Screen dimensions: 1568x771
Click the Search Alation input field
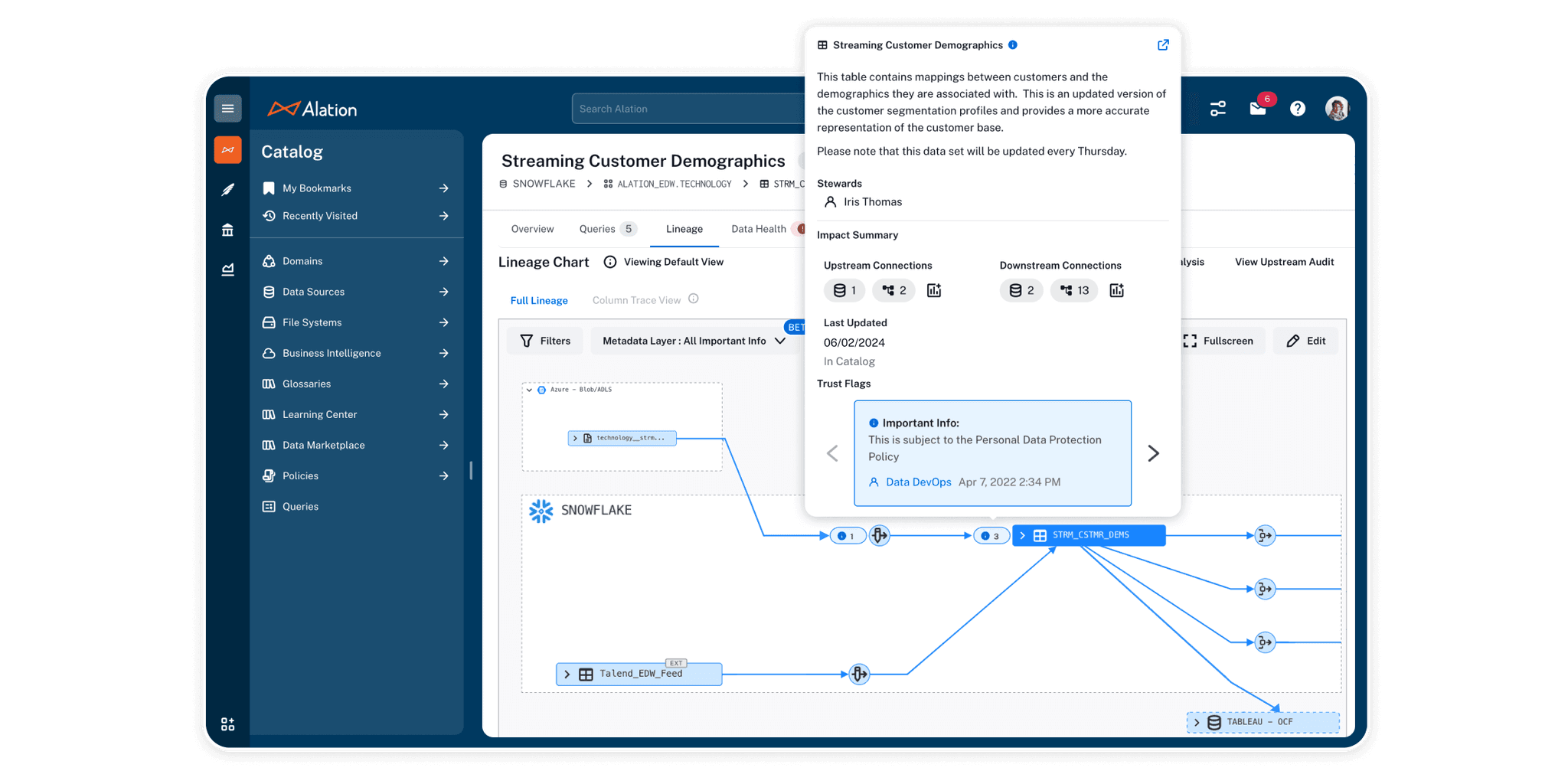(x=689, y=108)
